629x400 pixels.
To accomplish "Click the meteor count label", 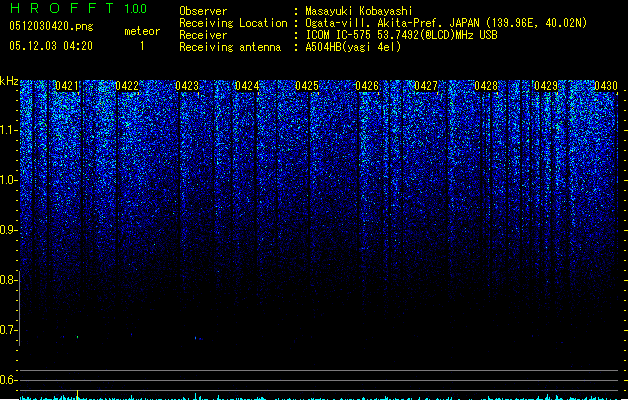I will point(142,31).
